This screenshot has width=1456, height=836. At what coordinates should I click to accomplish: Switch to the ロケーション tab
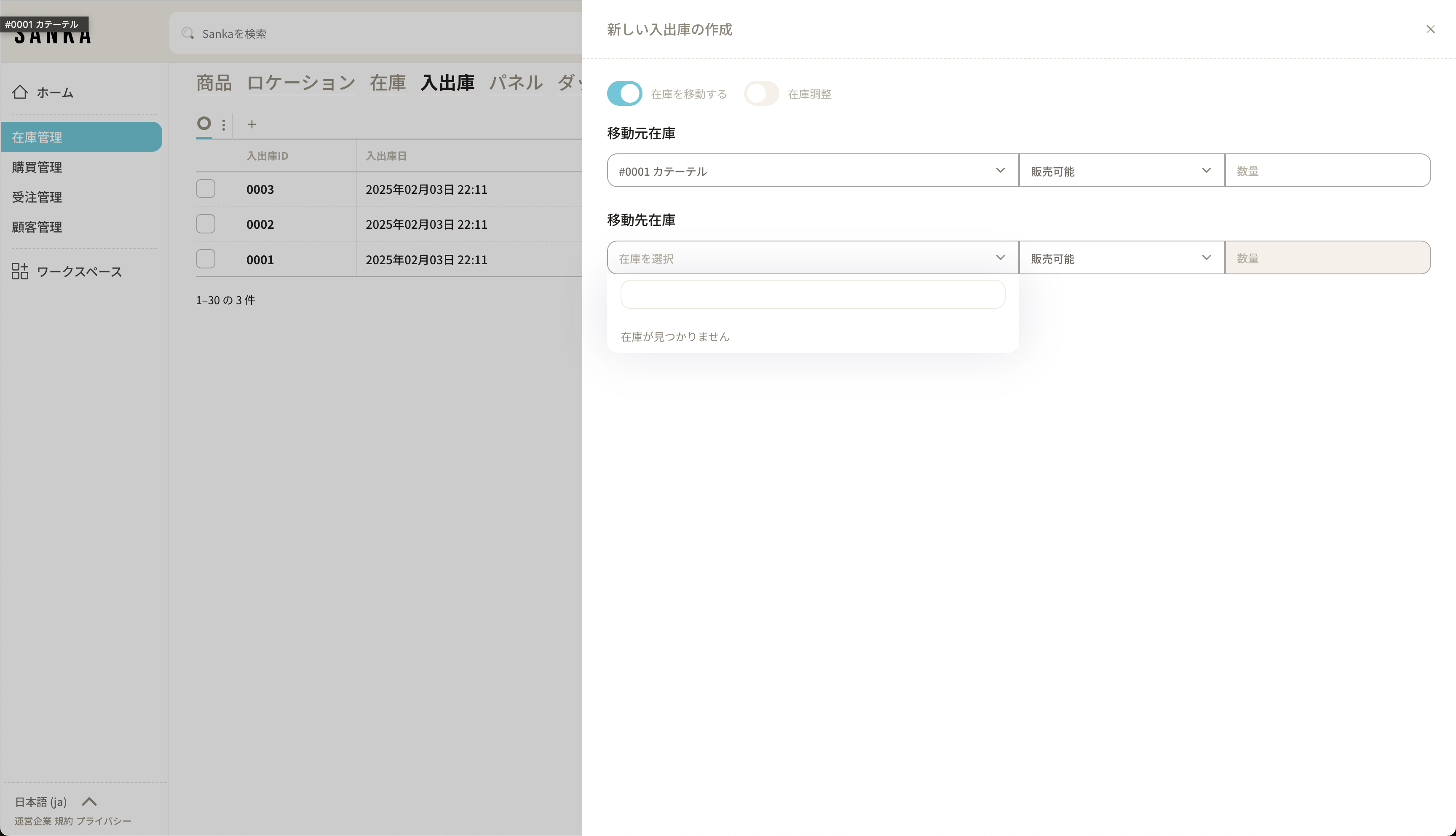click(301, 83)
